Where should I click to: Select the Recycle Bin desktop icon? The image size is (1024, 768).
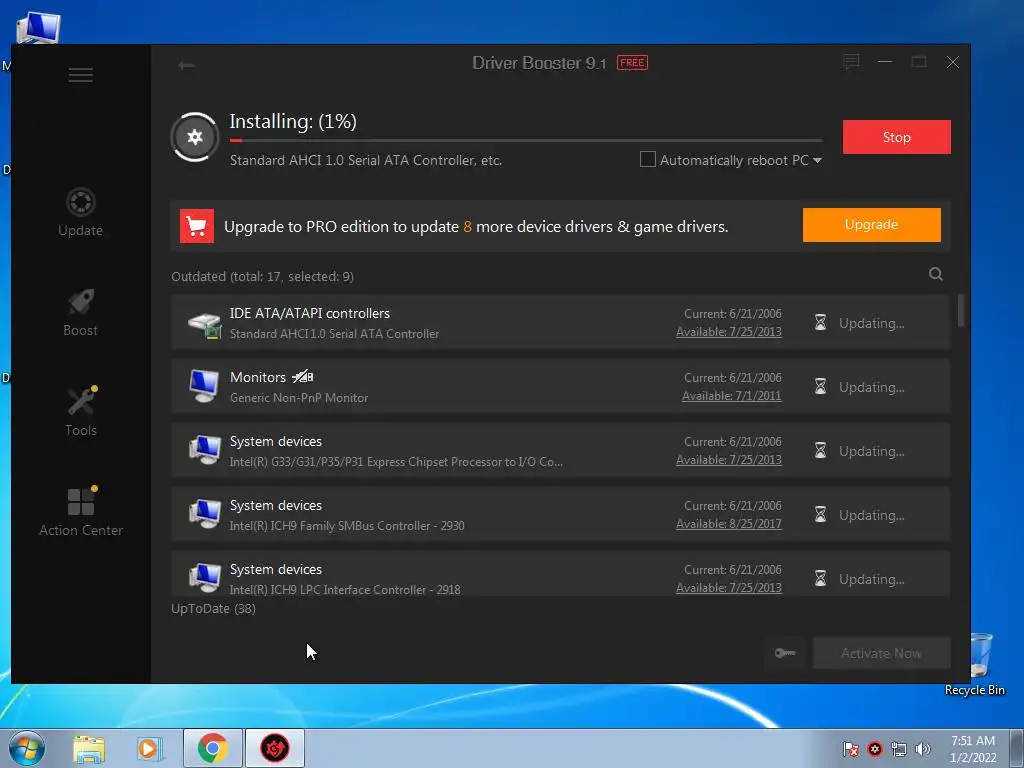(976, 664)
